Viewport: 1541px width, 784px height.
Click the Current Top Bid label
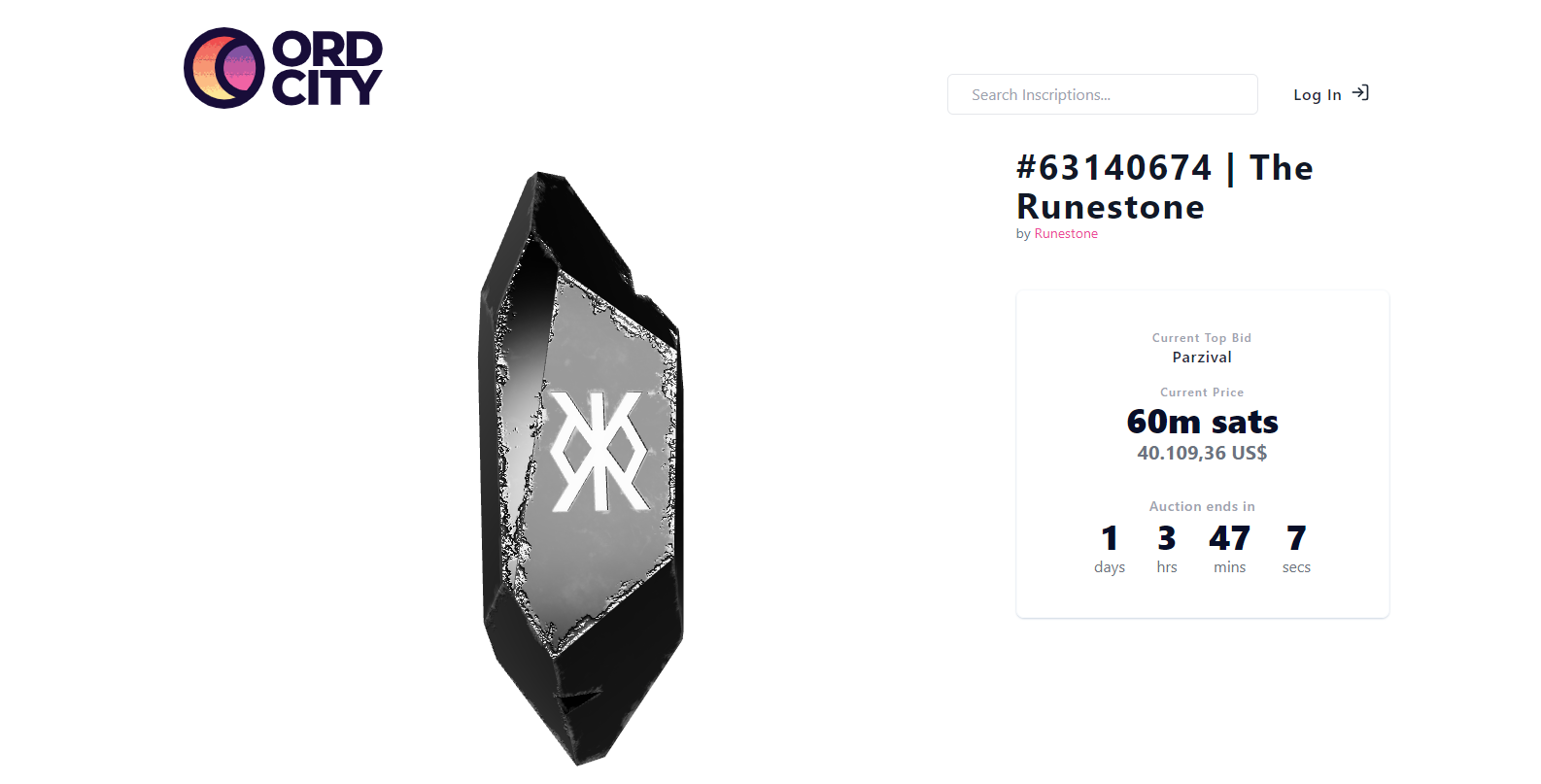(x=1202, y=338)
